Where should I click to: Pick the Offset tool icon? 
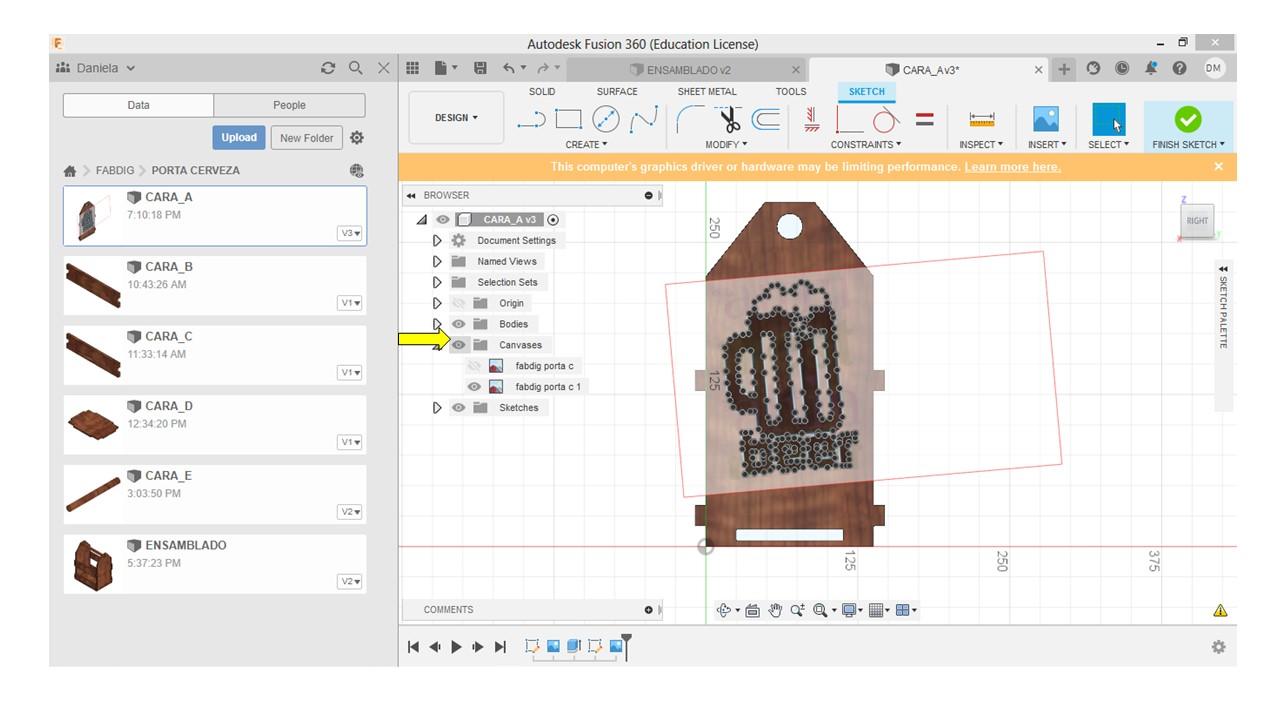(766, 120)
